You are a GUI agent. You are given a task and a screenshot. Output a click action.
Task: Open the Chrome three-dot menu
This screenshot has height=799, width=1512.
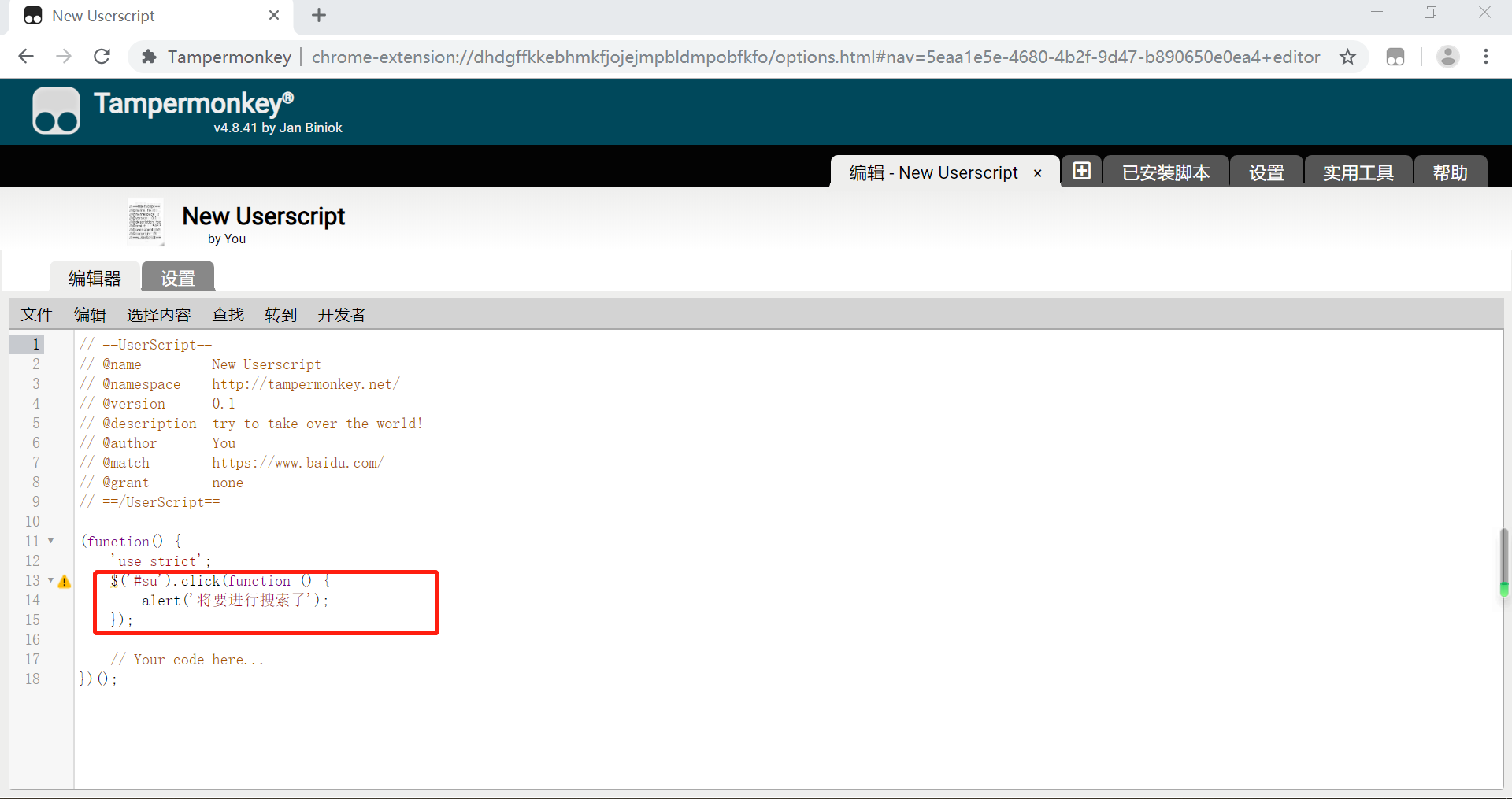pos(1487,56)
